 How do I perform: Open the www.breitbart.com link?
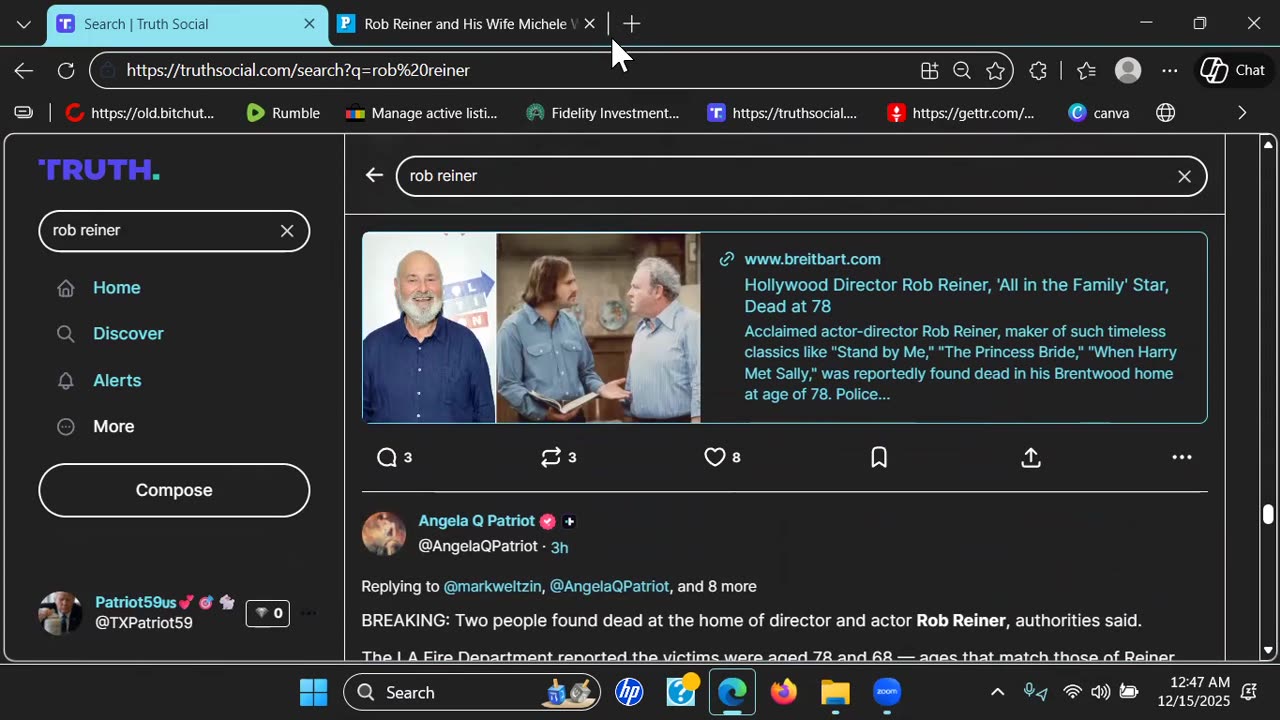coord(812,259)
